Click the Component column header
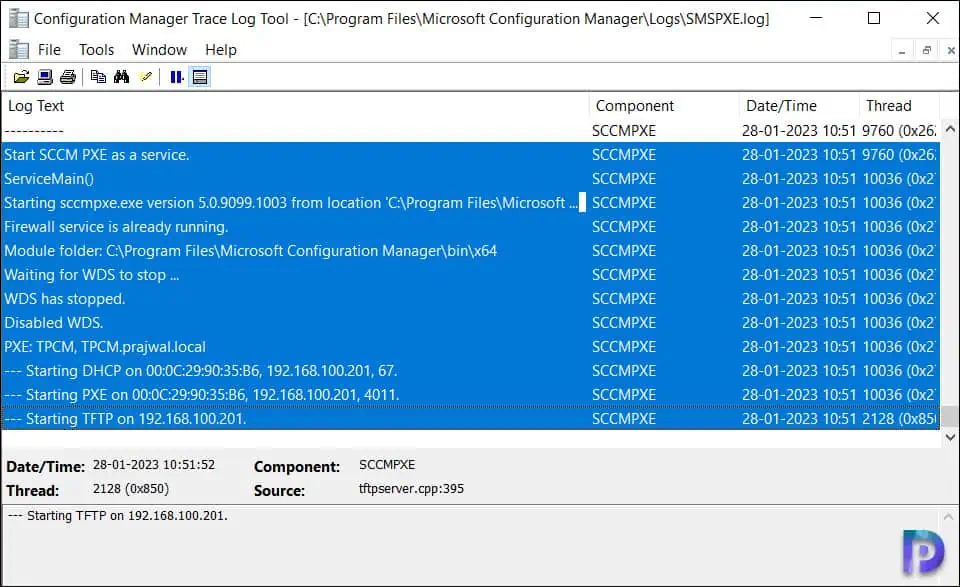Viewport: 960px width, 587px height. point(664,106)
